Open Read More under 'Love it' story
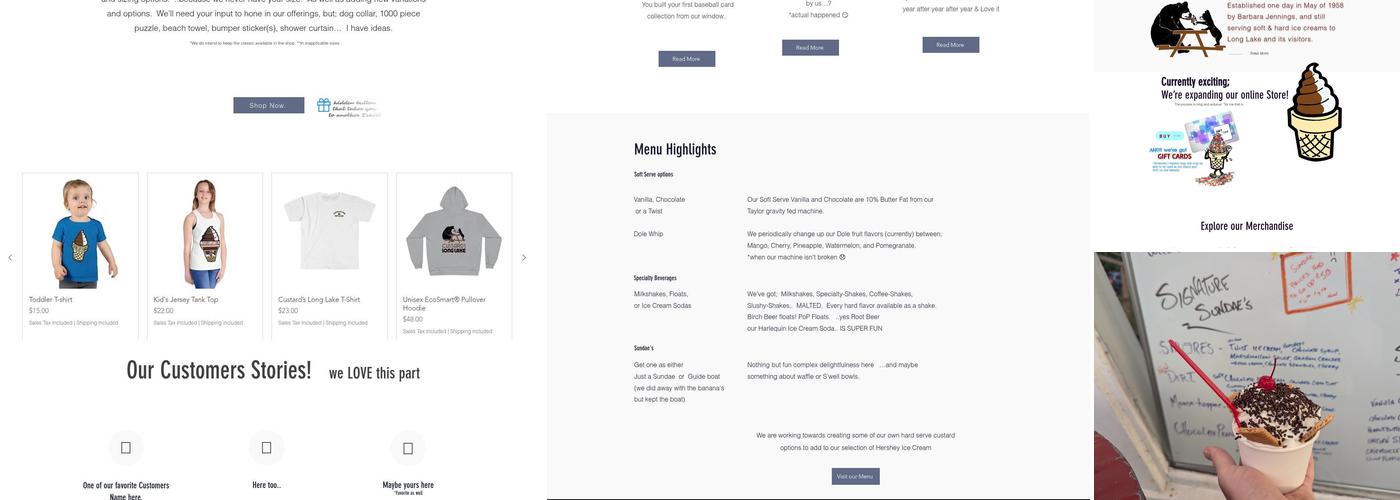The image size is (1400, 500). click(x=950, y=44)
